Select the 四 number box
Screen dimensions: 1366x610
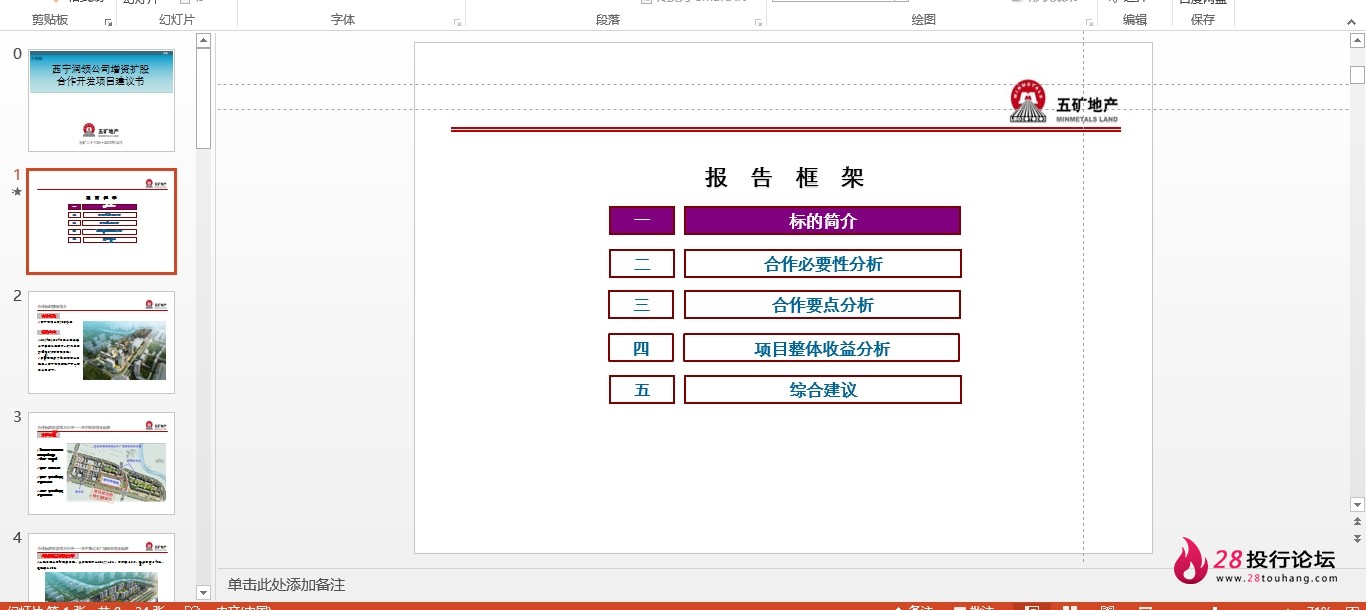click(641, 348)
